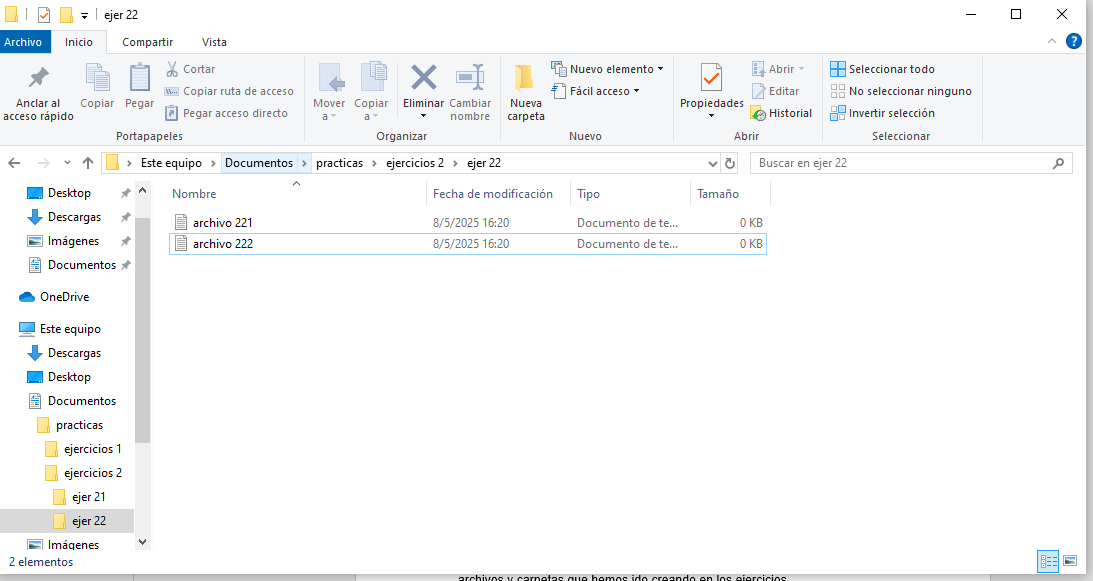Open the Archivo menu
This screenshot has width=1093, height=581.
(23, 42)
